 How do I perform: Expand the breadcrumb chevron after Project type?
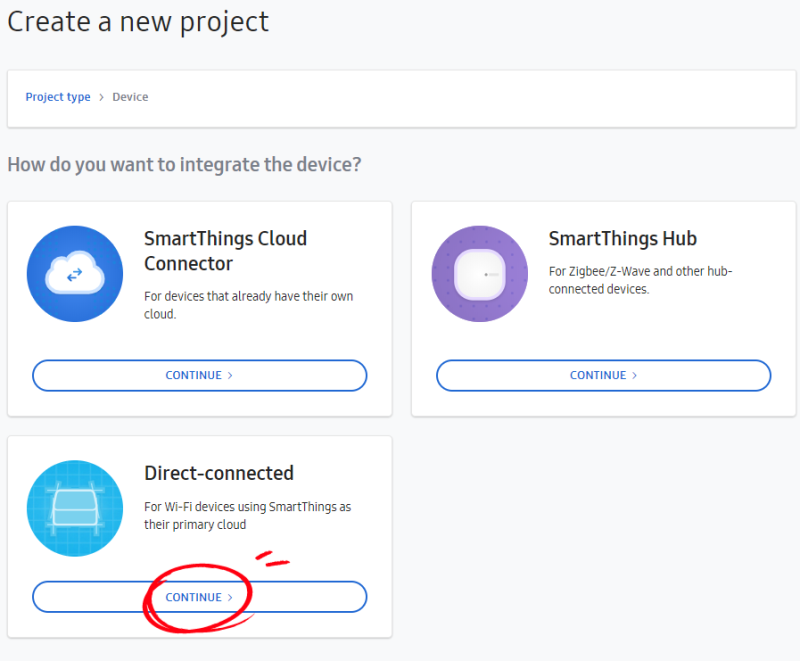100,97
